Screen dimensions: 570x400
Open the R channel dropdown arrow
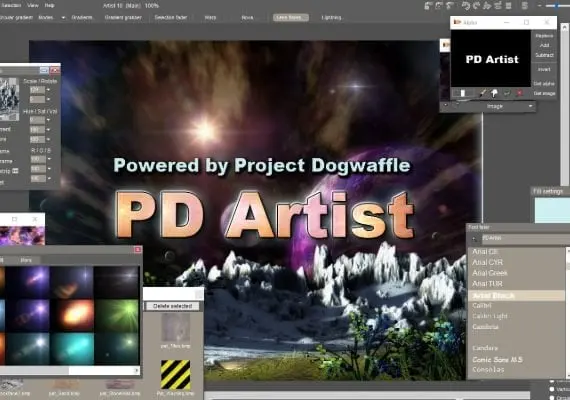[x=49, y=159]
